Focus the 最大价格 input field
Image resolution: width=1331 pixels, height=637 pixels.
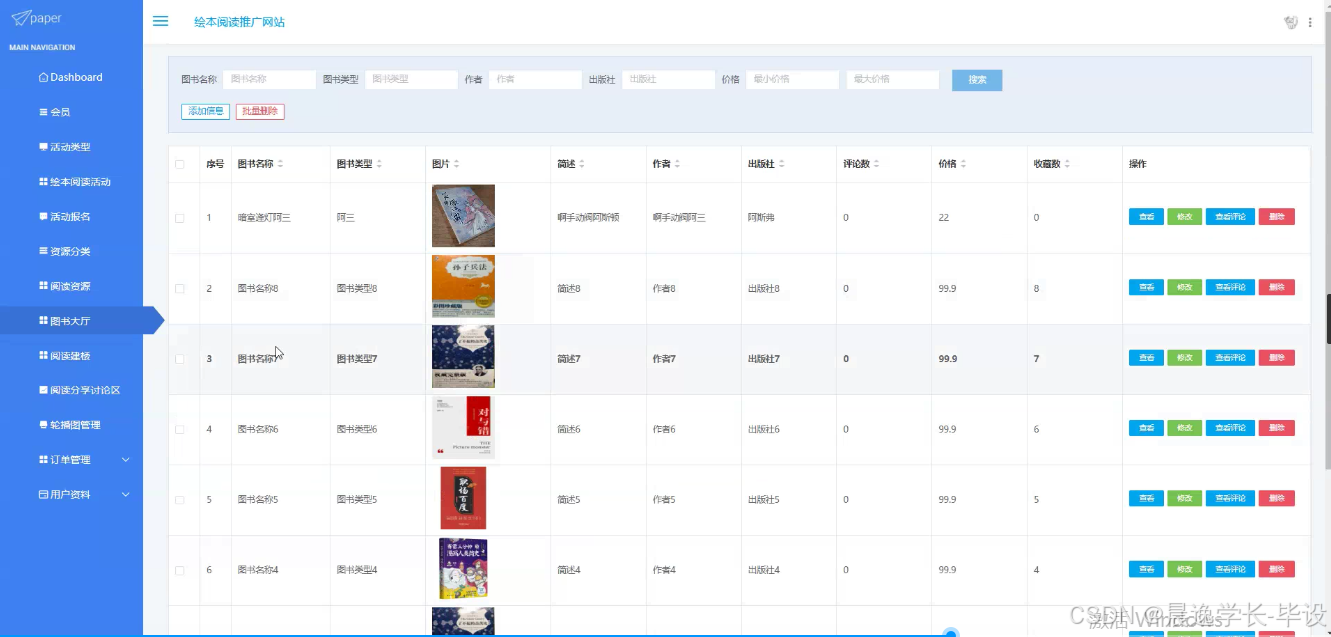(893, 80)
